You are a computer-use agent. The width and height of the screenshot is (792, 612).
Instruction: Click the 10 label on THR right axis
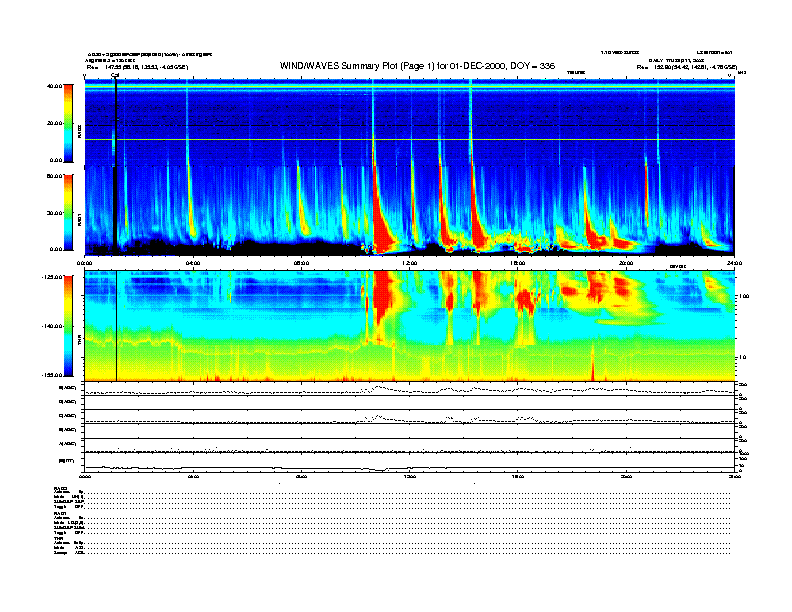[x=744, y=358]
